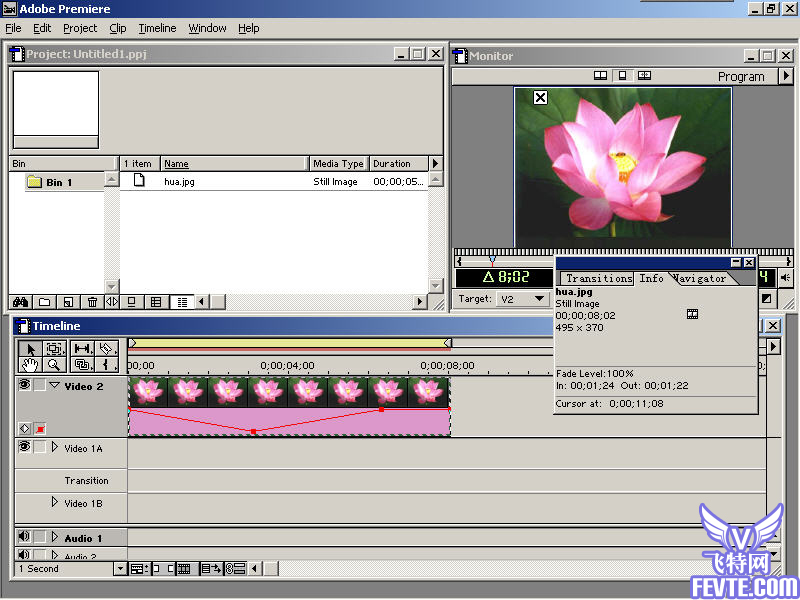800x600 pixels.
Task: Pick the Hand tool in Timeline
Action: [29, 365]
